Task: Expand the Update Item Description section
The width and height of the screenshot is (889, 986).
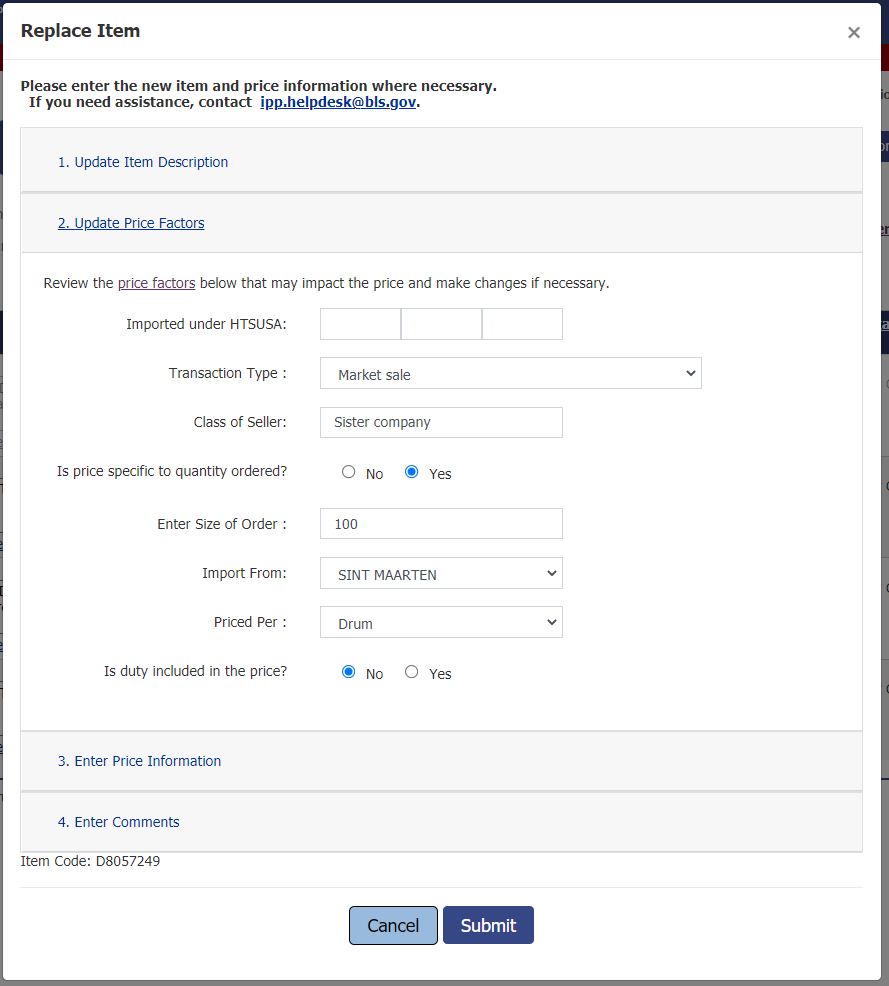Action: (x=143, y=162)
